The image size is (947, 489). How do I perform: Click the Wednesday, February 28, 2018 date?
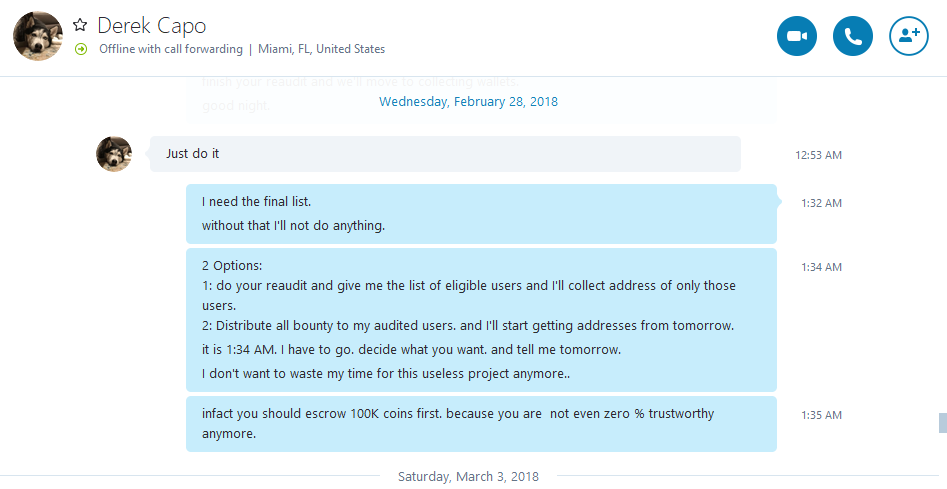pyautogui.click(x=468, y=101)
